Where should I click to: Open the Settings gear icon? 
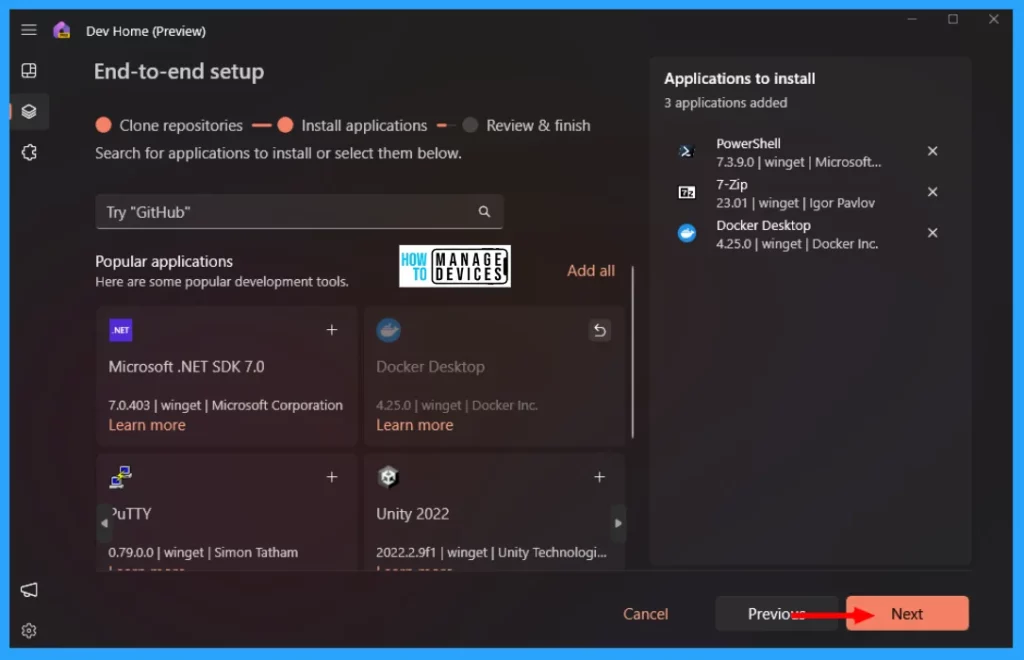(x=29, y=631)
